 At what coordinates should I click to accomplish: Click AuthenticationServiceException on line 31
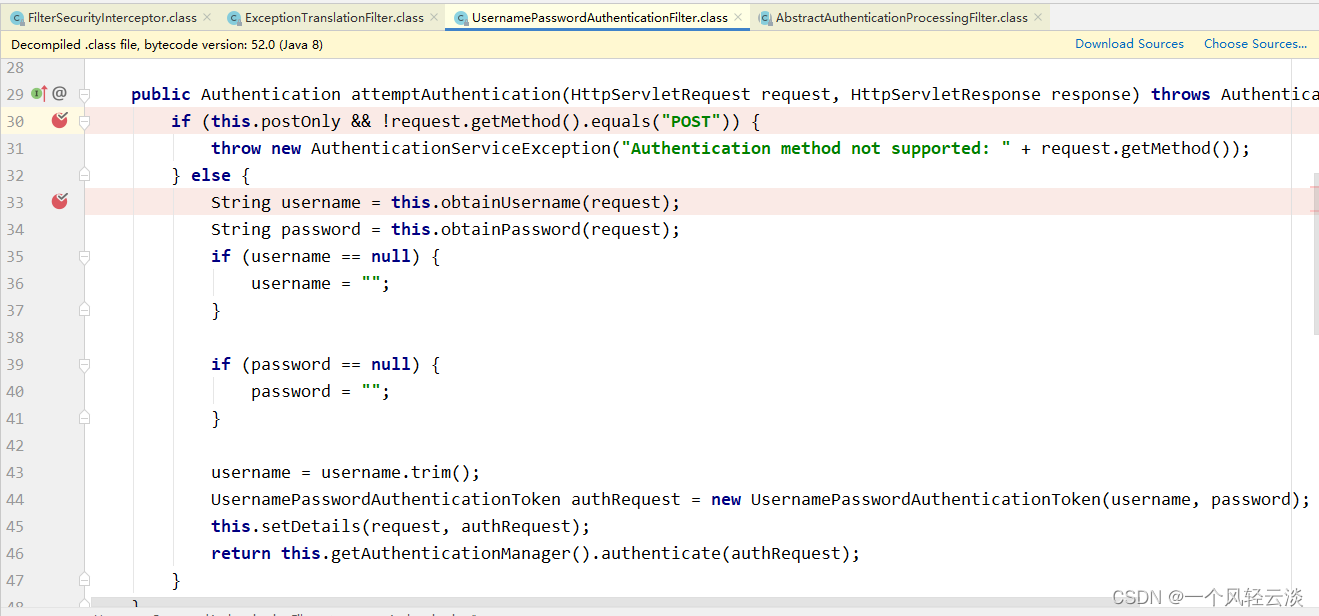pos(460,148)
